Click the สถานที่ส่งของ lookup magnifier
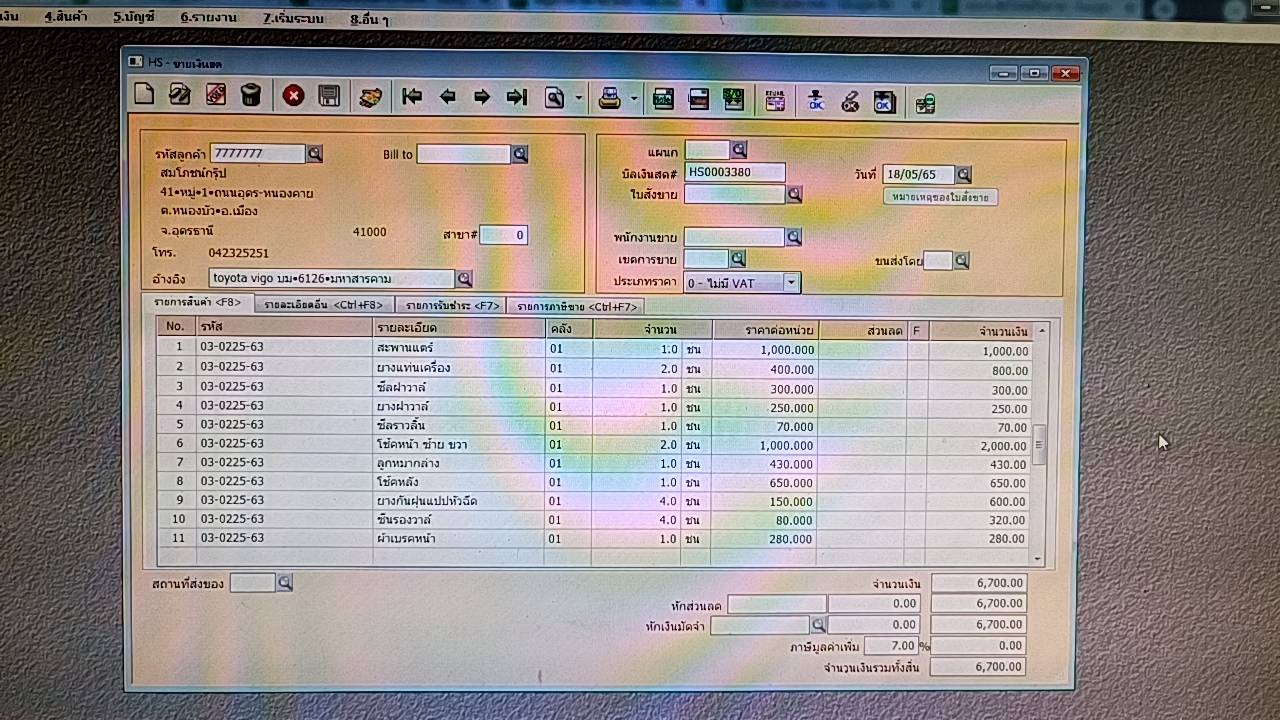Viewport: 1280px width, 720px height. [x=284, y=582]
